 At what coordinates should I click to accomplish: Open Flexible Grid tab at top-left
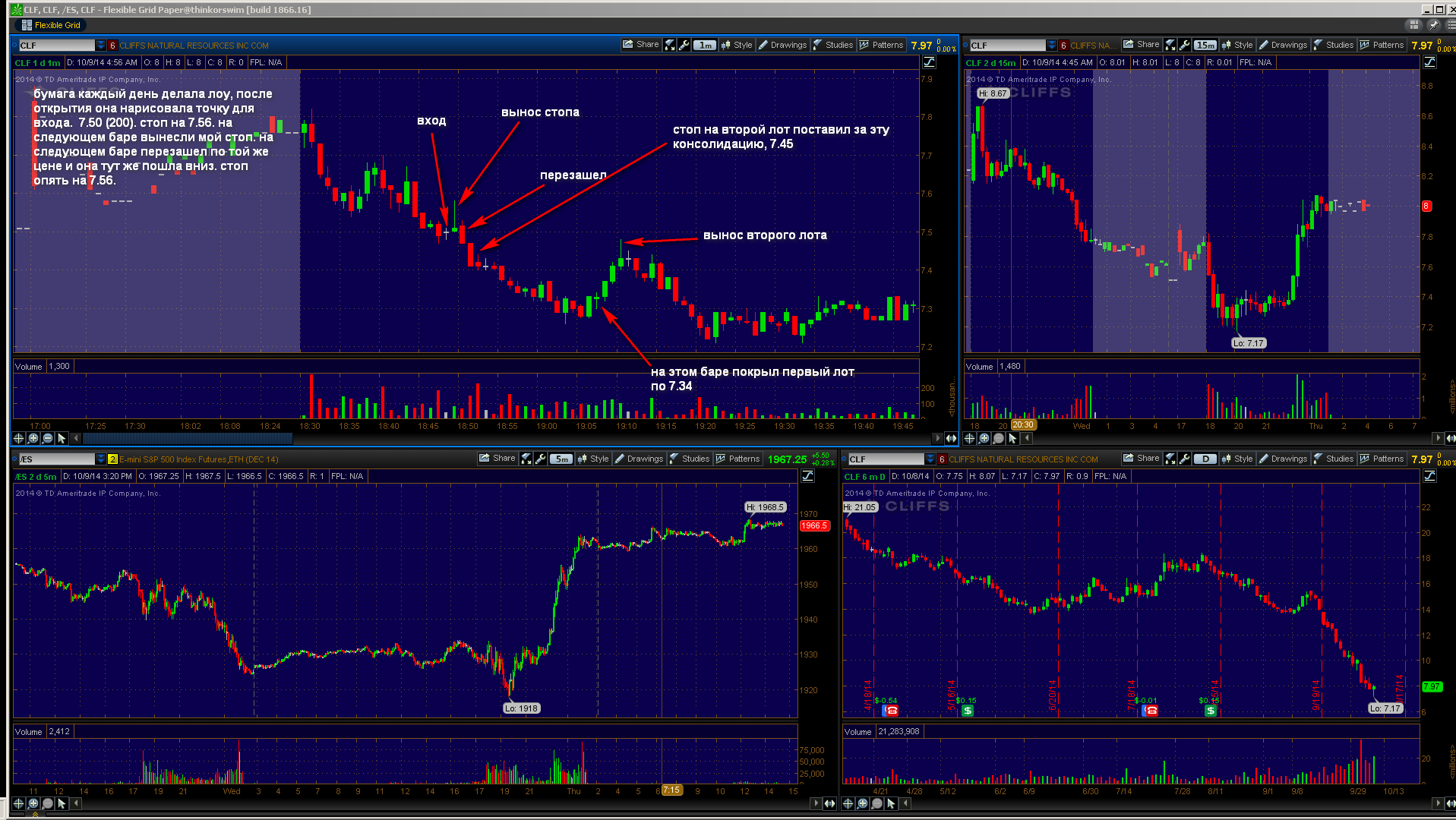coord(51,25)
